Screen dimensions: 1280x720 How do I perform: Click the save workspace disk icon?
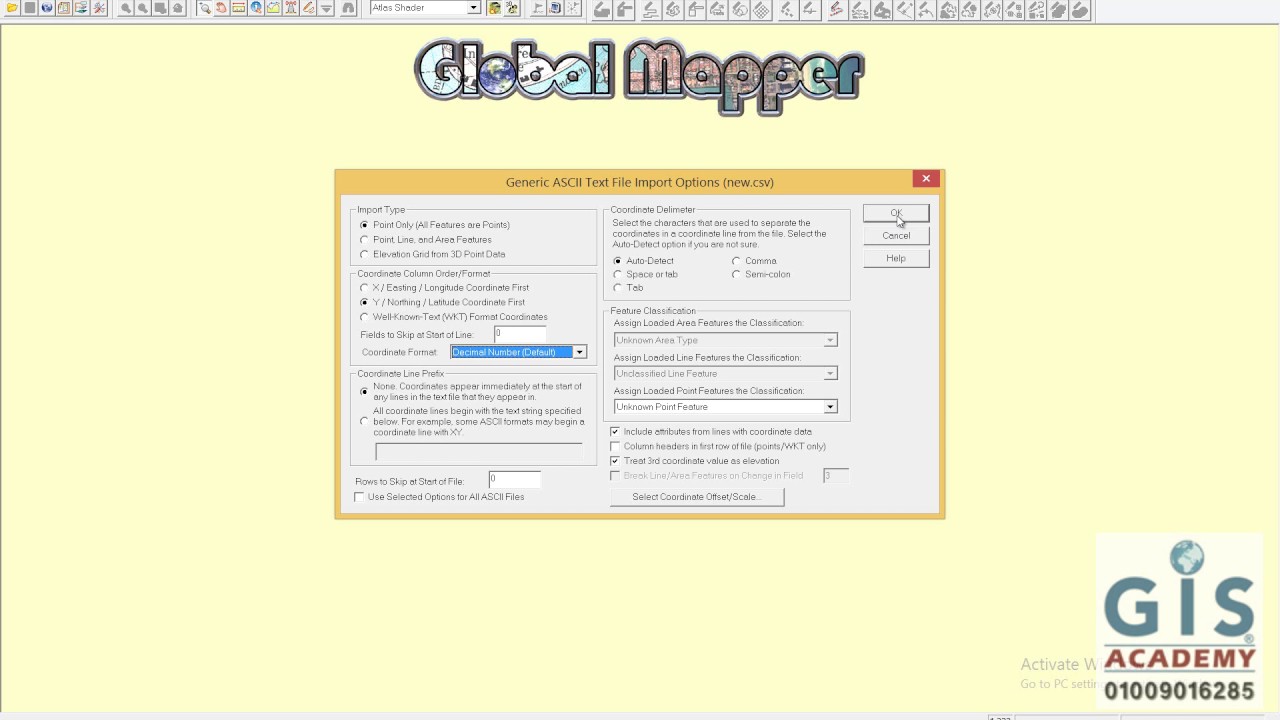point(30,8)
